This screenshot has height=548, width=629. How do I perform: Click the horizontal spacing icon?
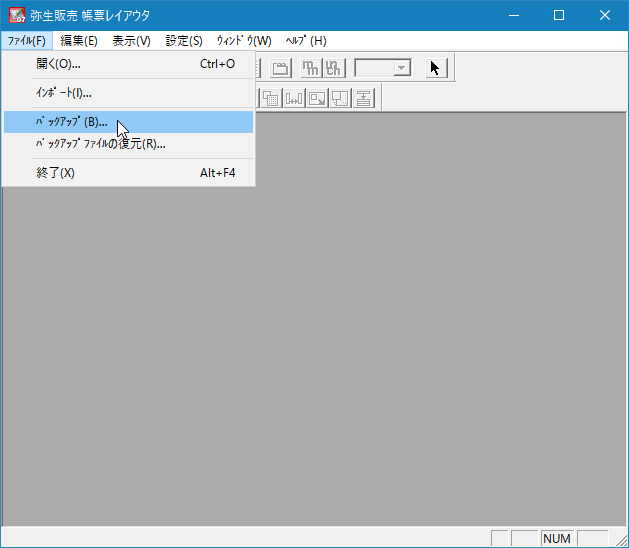pos(294,98)
